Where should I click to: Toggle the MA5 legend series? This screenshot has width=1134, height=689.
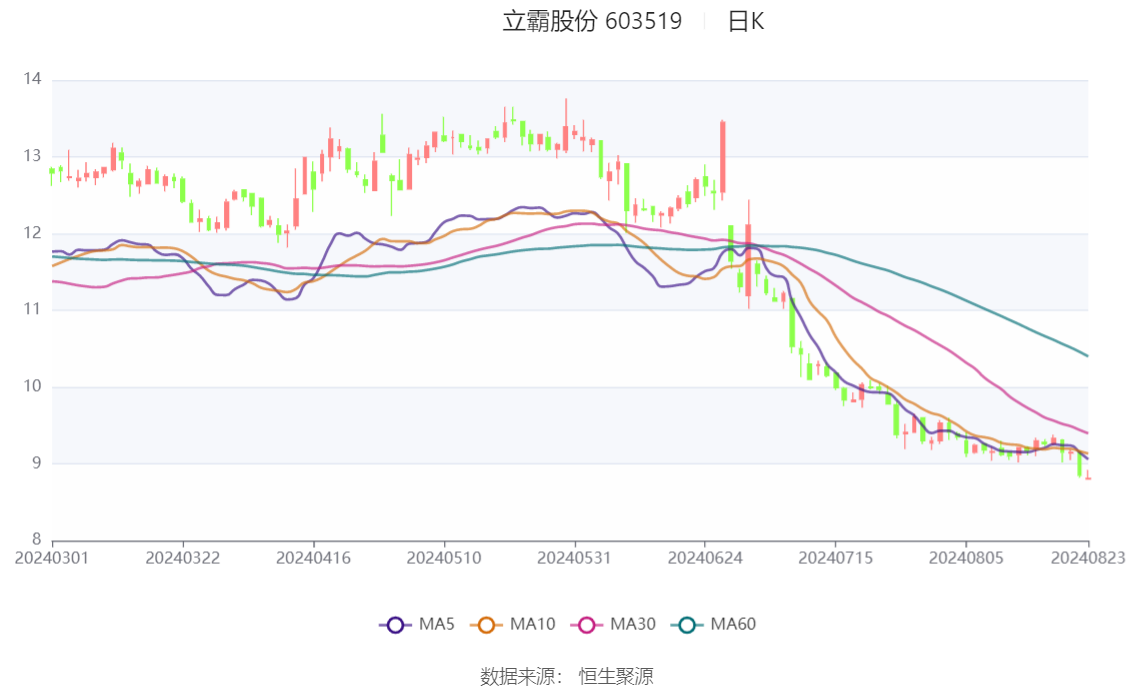point(417,625)
